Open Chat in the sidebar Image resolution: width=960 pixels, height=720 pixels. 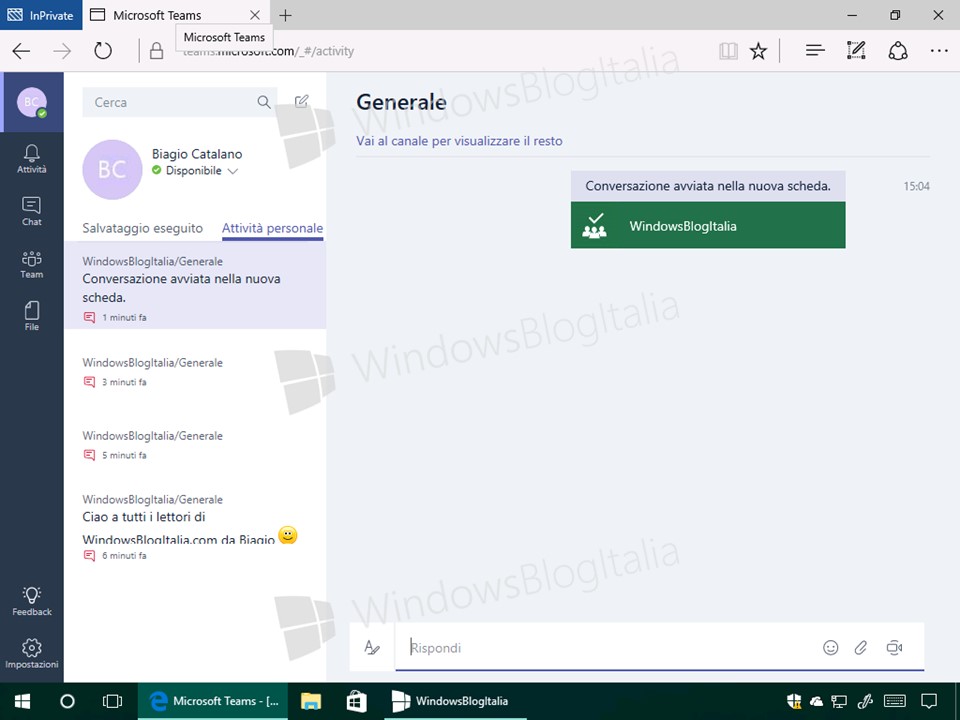(31, 211)
